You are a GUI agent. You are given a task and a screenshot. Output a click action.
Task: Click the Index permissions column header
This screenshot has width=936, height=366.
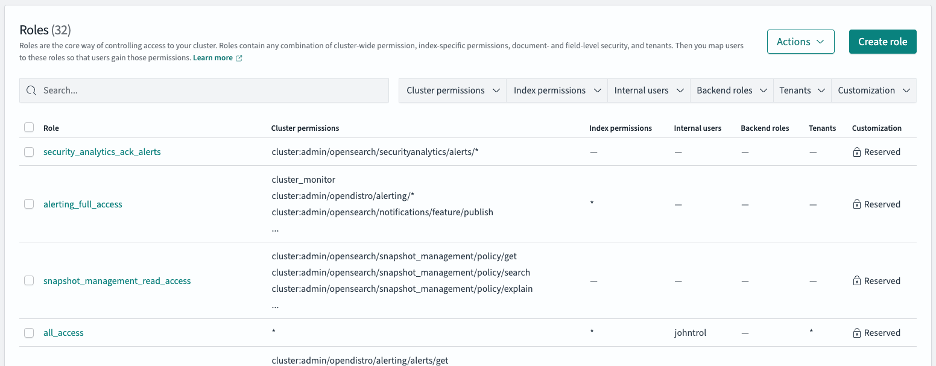coord(620,128)
